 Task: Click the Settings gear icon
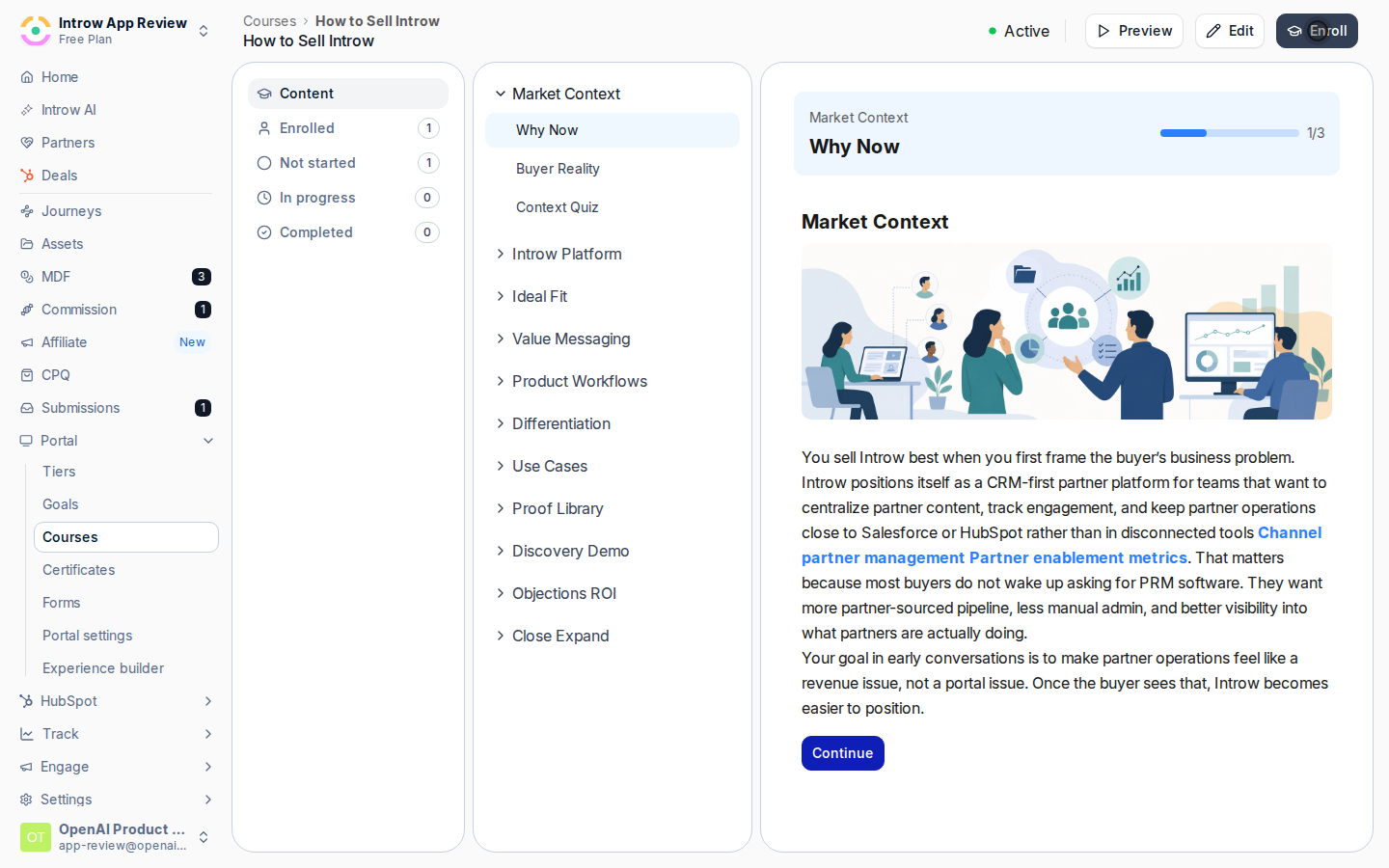pyautogui.click(x=26, y=800)
